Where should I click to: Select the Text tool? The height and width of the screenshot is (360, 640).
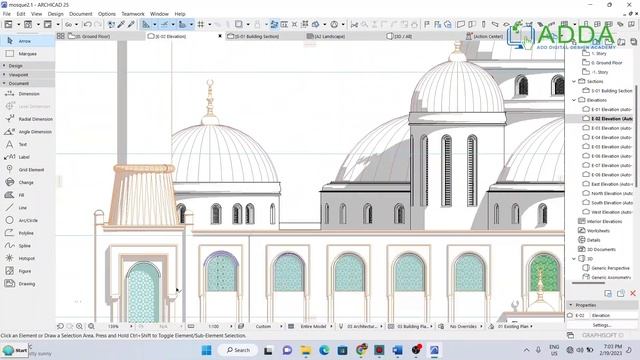(x=27, y=144)
